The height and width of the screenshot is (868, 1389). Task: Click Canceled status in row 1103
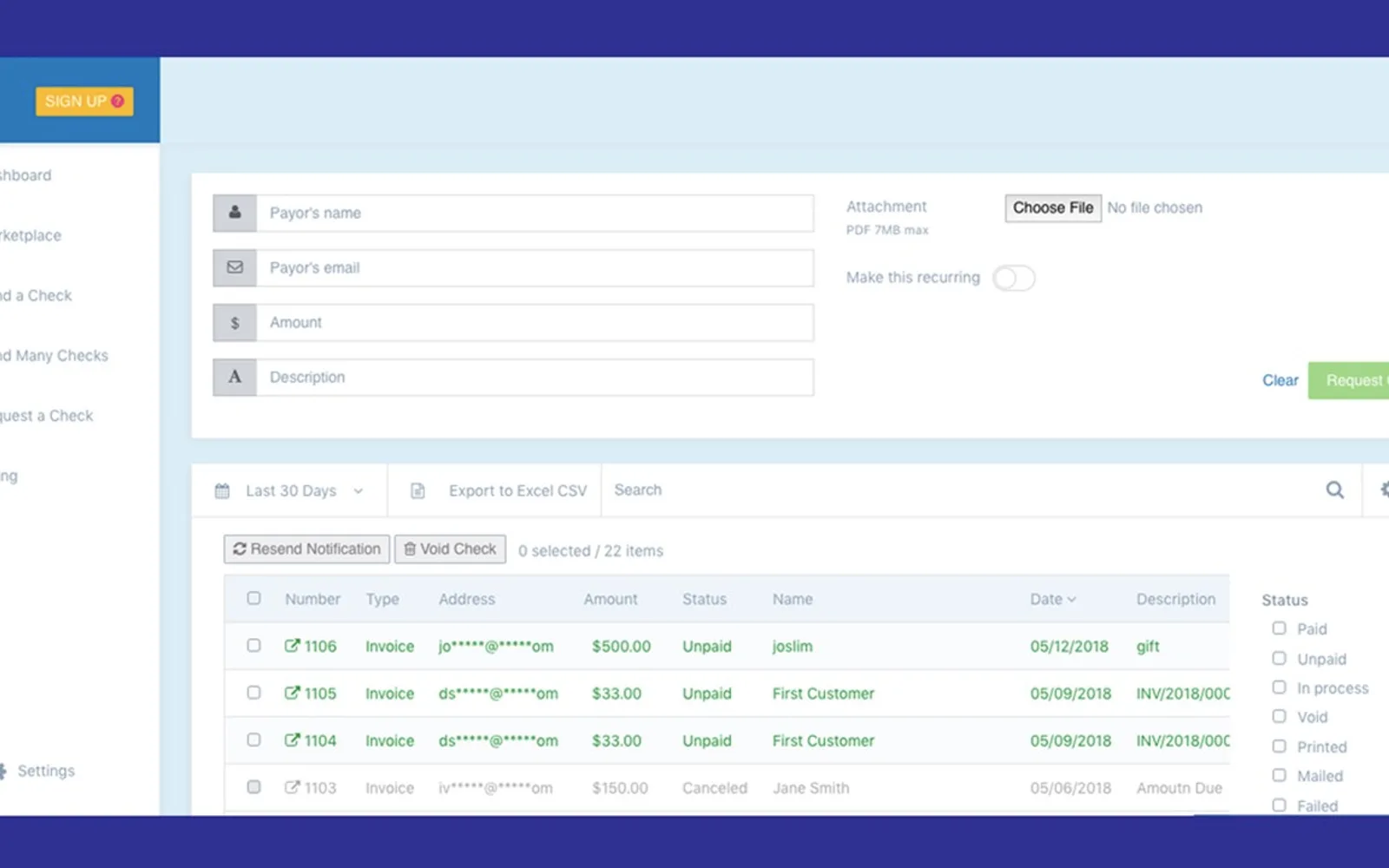714,788
